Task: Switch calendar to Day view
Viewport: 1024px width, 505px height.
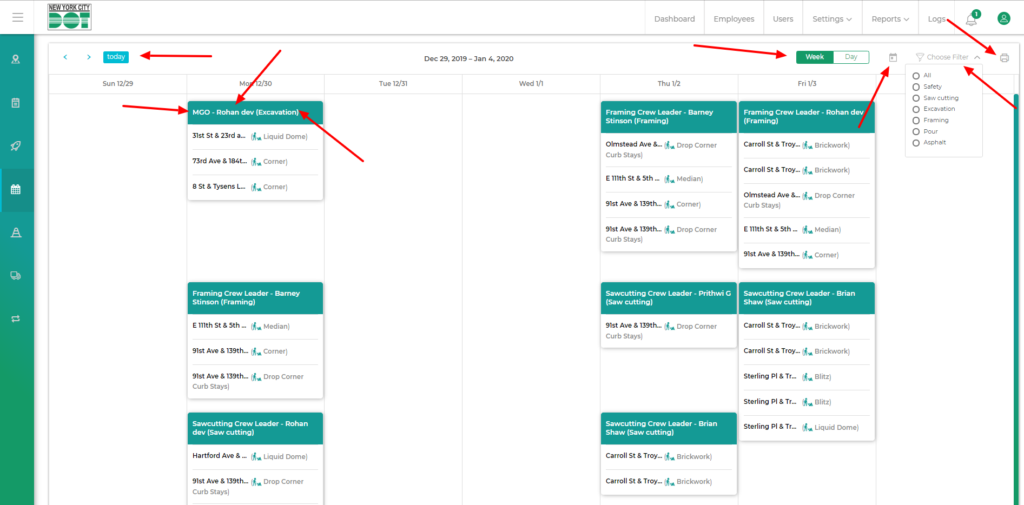Action: (851, 57)
